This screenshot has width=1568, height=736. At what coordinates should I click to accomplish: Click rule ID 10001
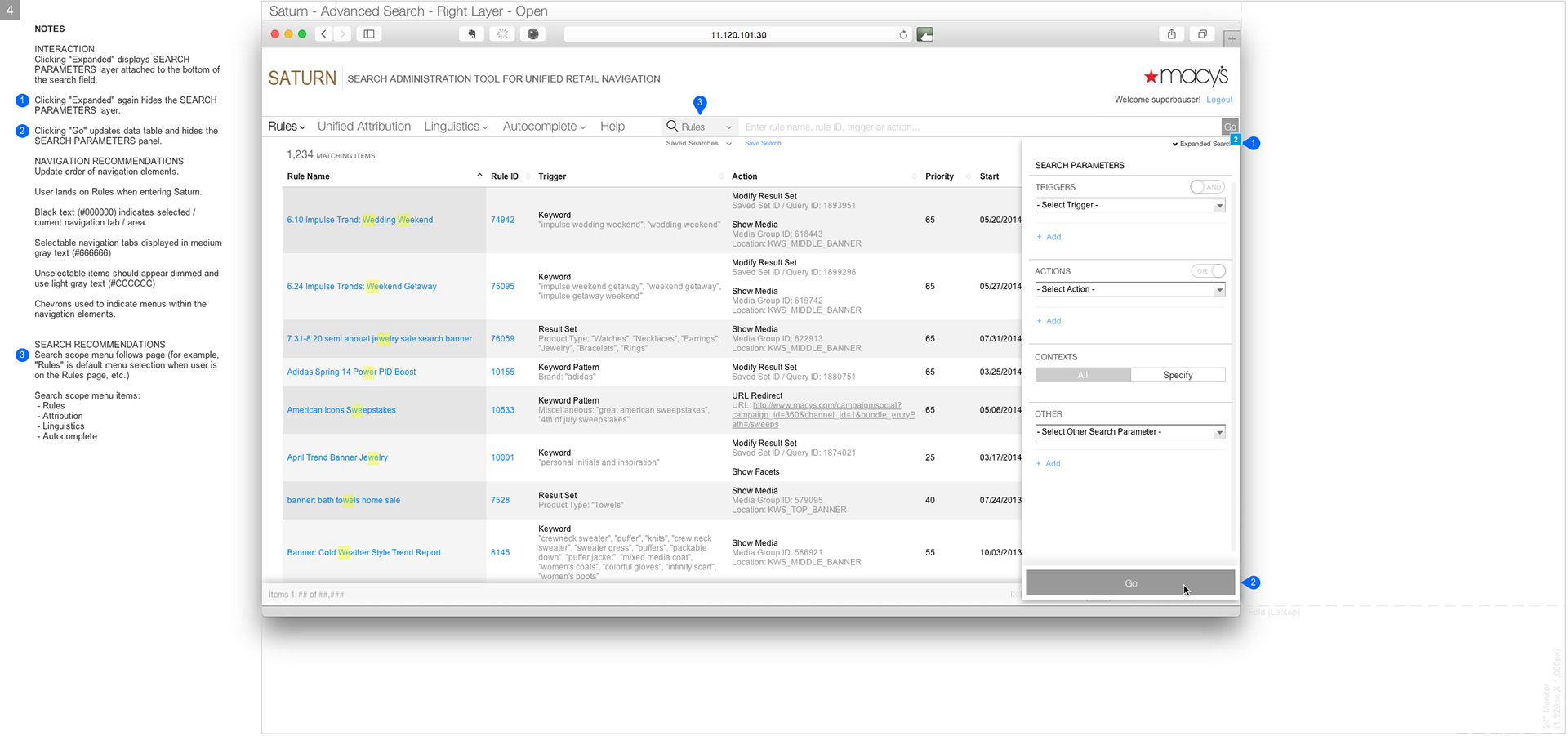[502, 457]
